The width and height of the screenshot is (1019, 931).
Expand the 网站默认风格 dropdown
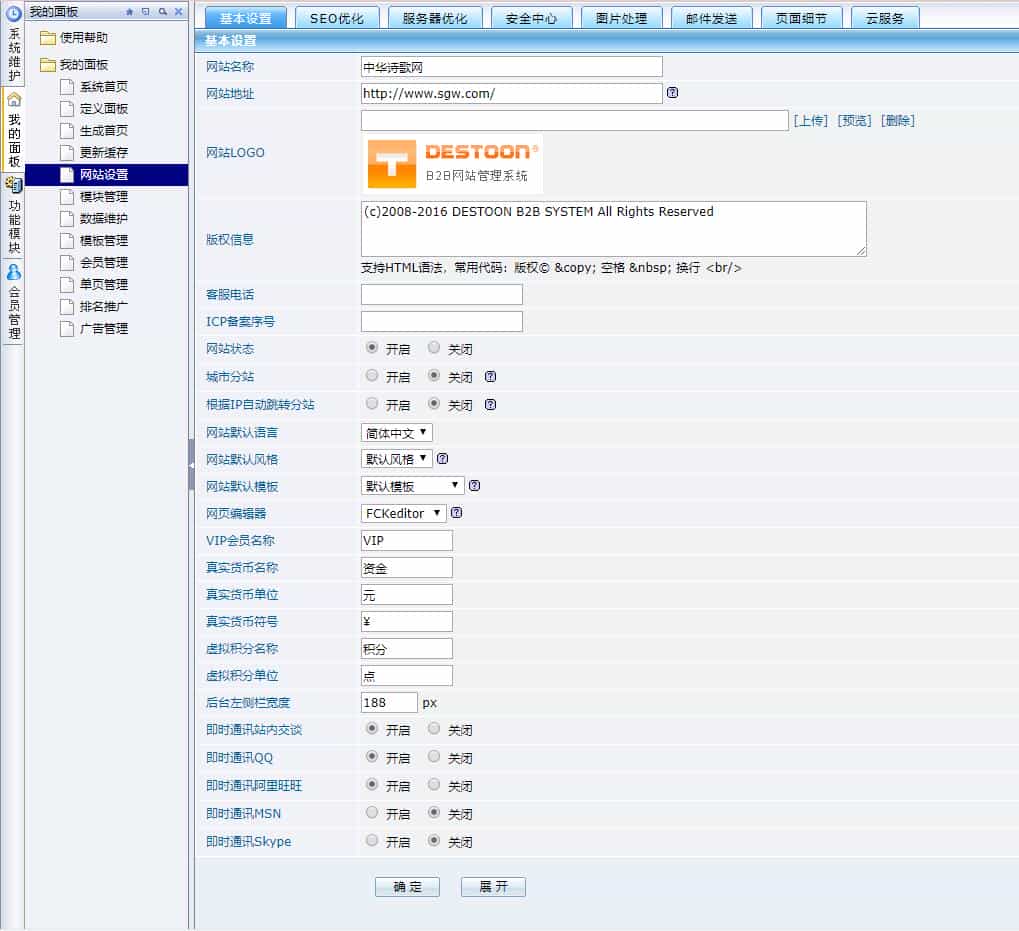pyautogui.click(x=399, y=459)
